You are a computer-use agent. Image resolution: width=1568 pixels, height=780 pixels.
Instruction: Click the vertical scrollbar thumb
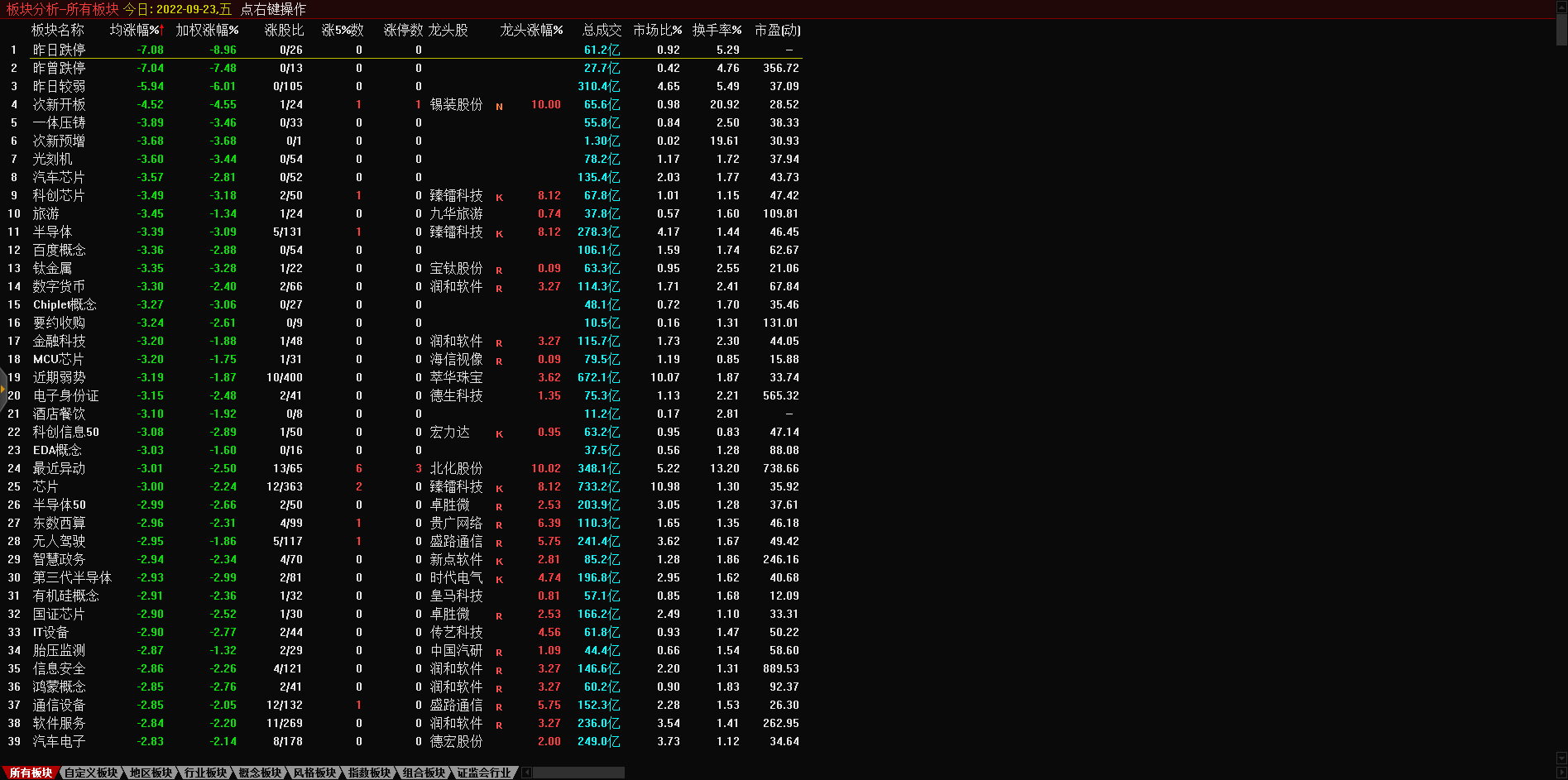[1561, 29]
